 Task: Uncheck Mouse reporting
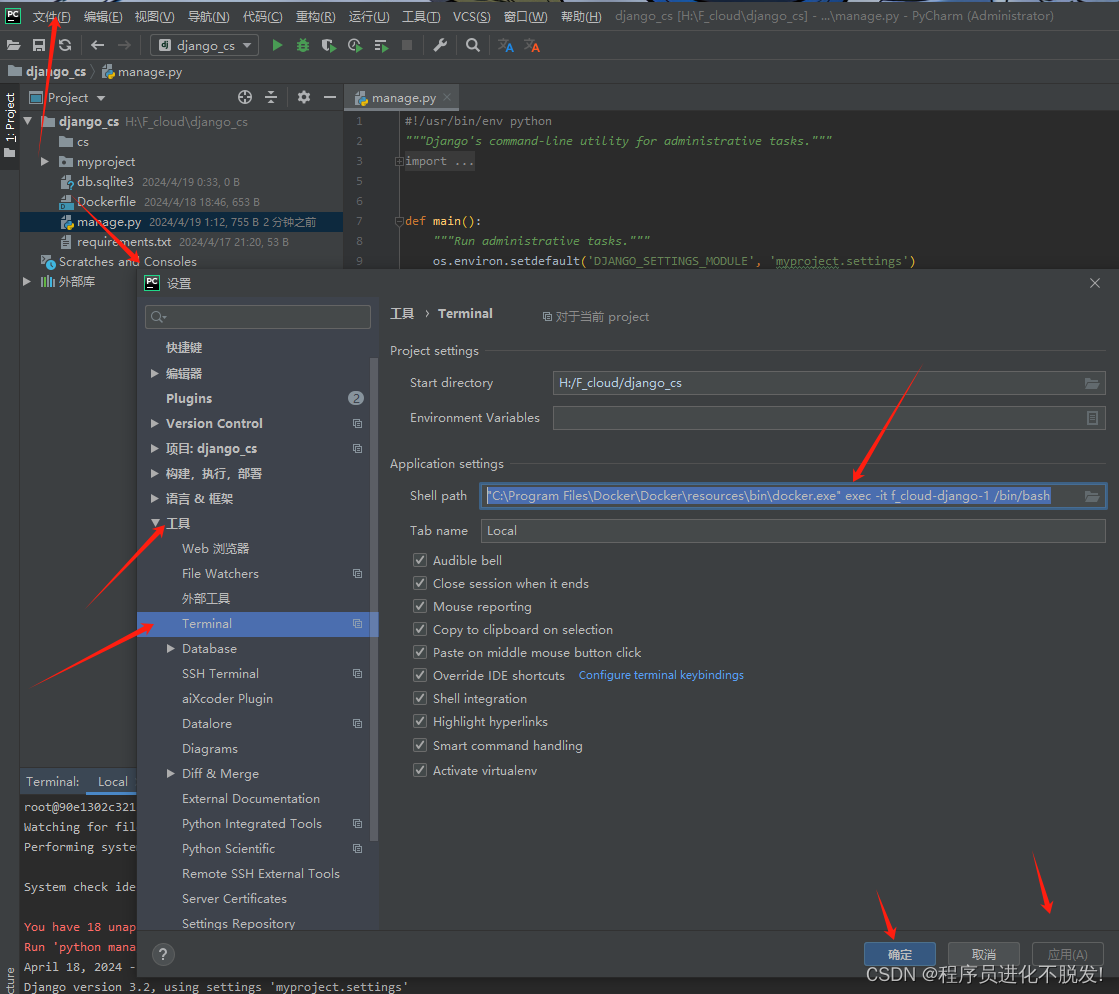420,606
